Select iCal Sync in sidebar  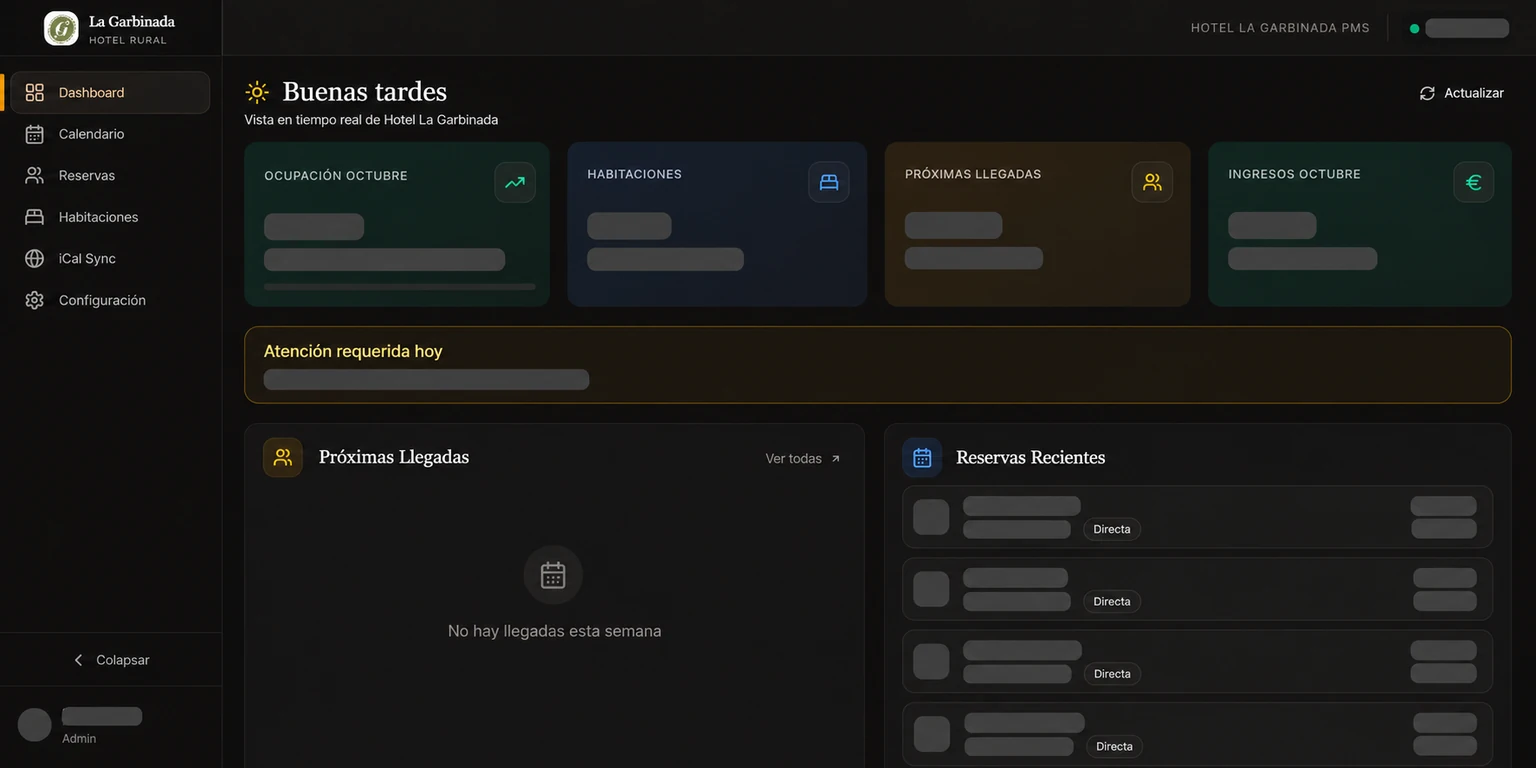click(x=110, y=258)
